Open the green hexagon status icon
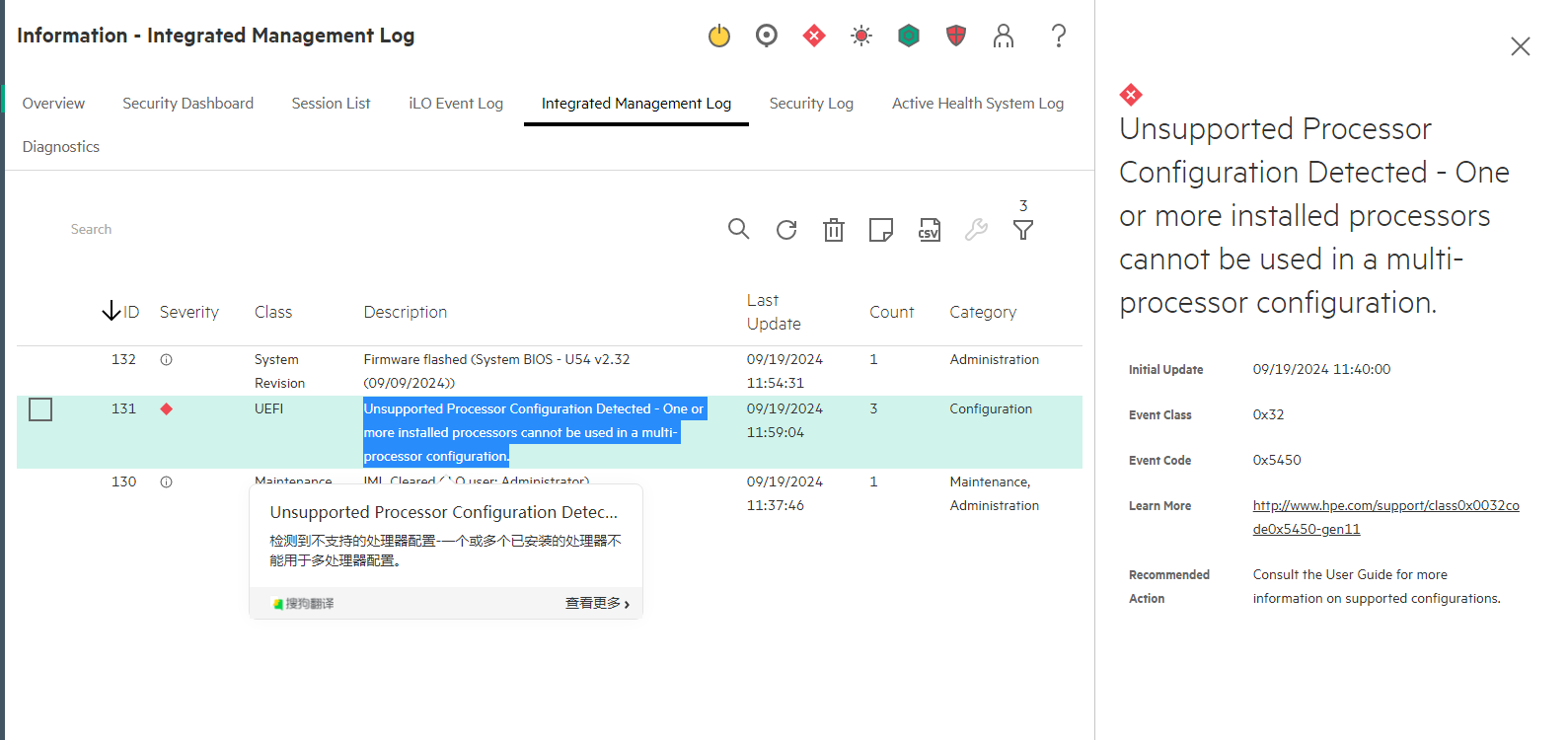This screenshot has width=1568, height=740. coord(909,37)
